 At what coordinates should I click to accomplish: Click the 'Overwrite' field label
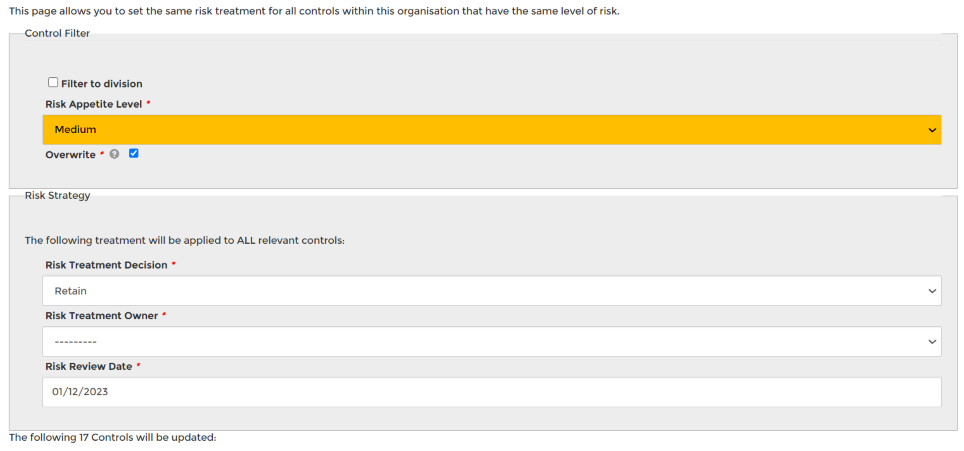coord(70,155)
